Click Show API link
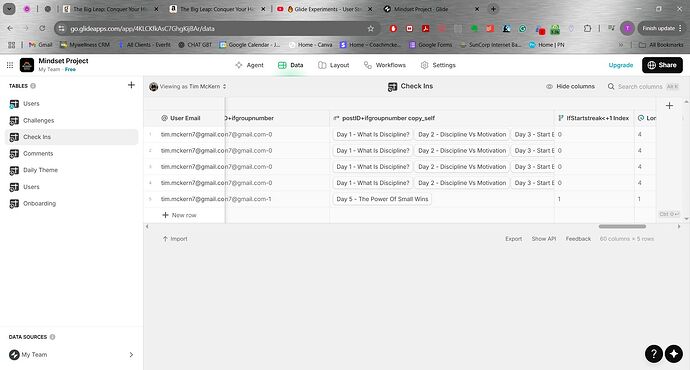Screen dimensions: 690x370 click(544, 239)
